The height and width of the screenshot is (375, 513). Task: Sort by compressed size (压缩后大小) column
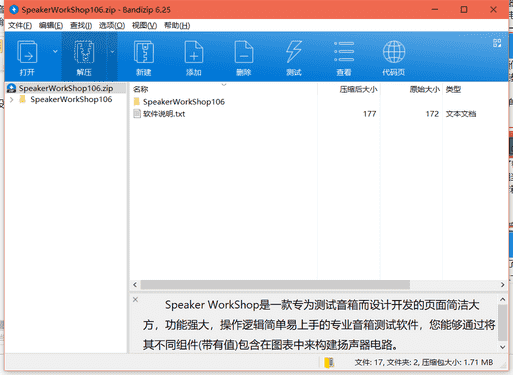tap(358, 89)
